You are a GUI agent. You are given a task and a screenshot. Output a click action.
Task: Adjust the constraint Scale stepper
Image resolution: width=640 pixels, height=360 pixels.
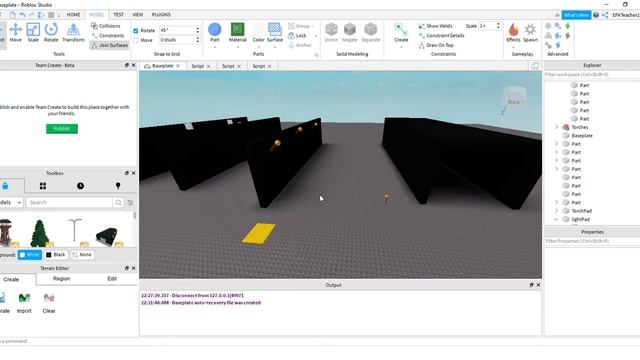[498, 26]
